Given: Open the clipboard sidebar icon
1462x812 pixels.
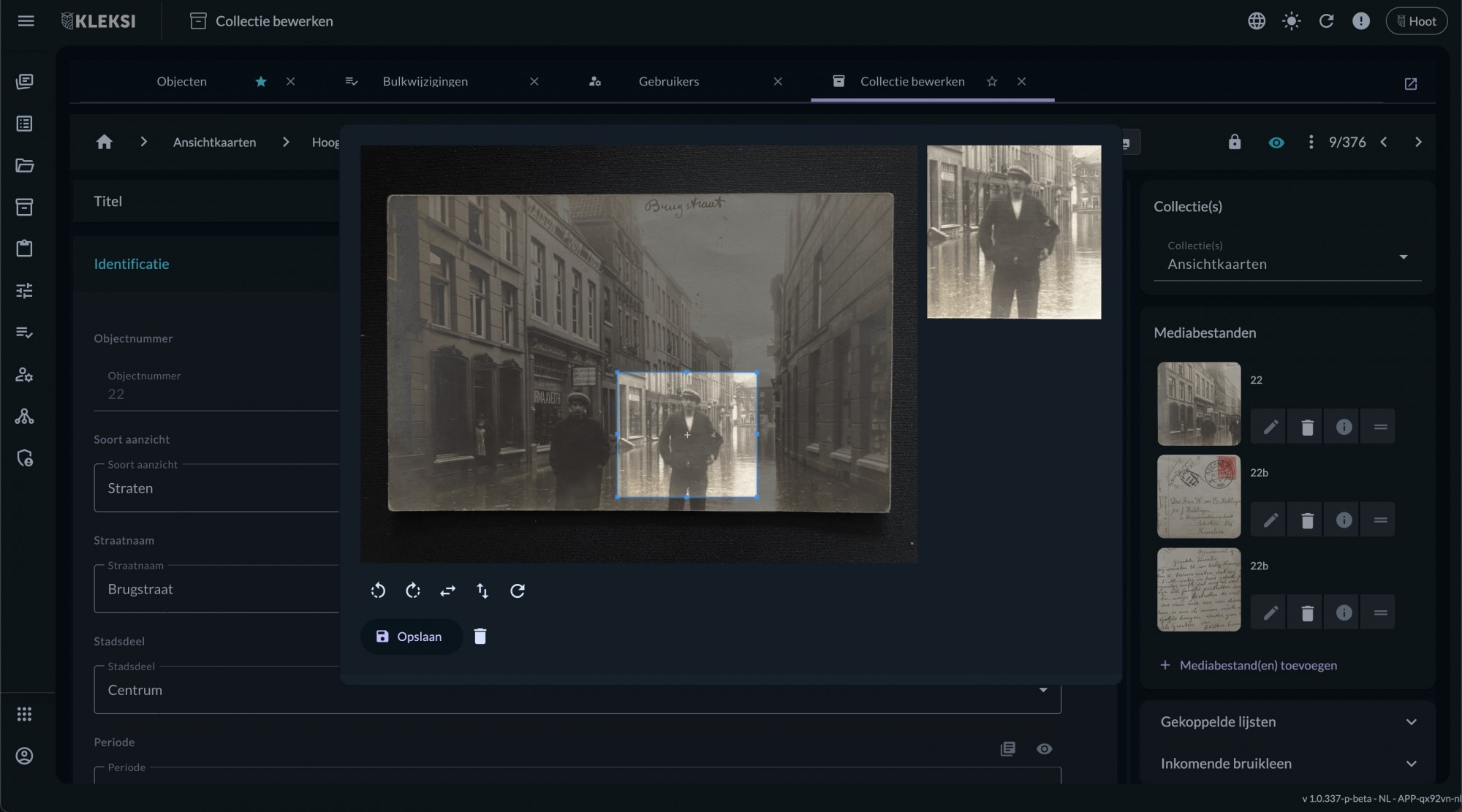Looking at the screenshot, I should pyautogui.click(x=25, y=248).
